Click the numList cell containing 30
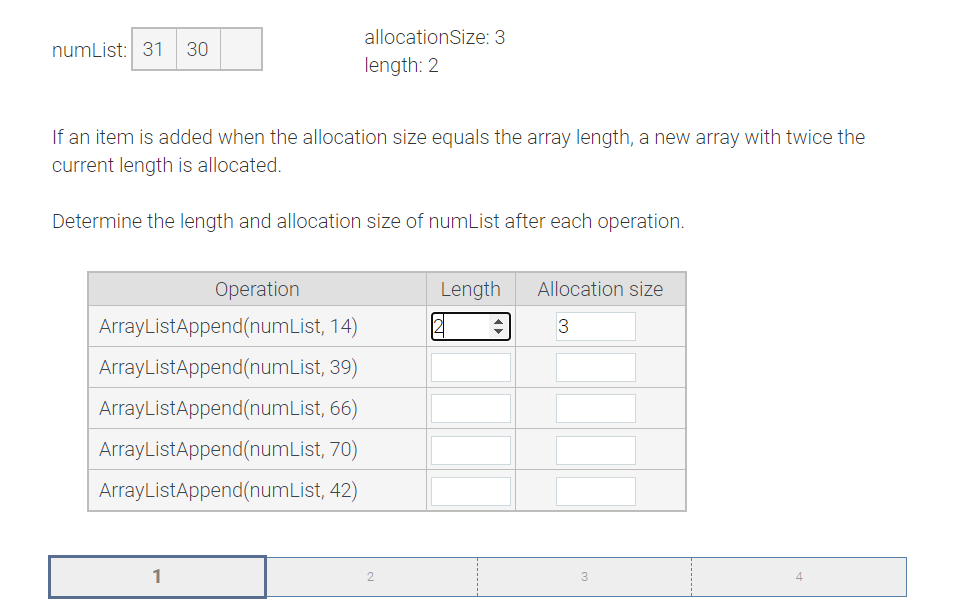 [x=196, y=48]
